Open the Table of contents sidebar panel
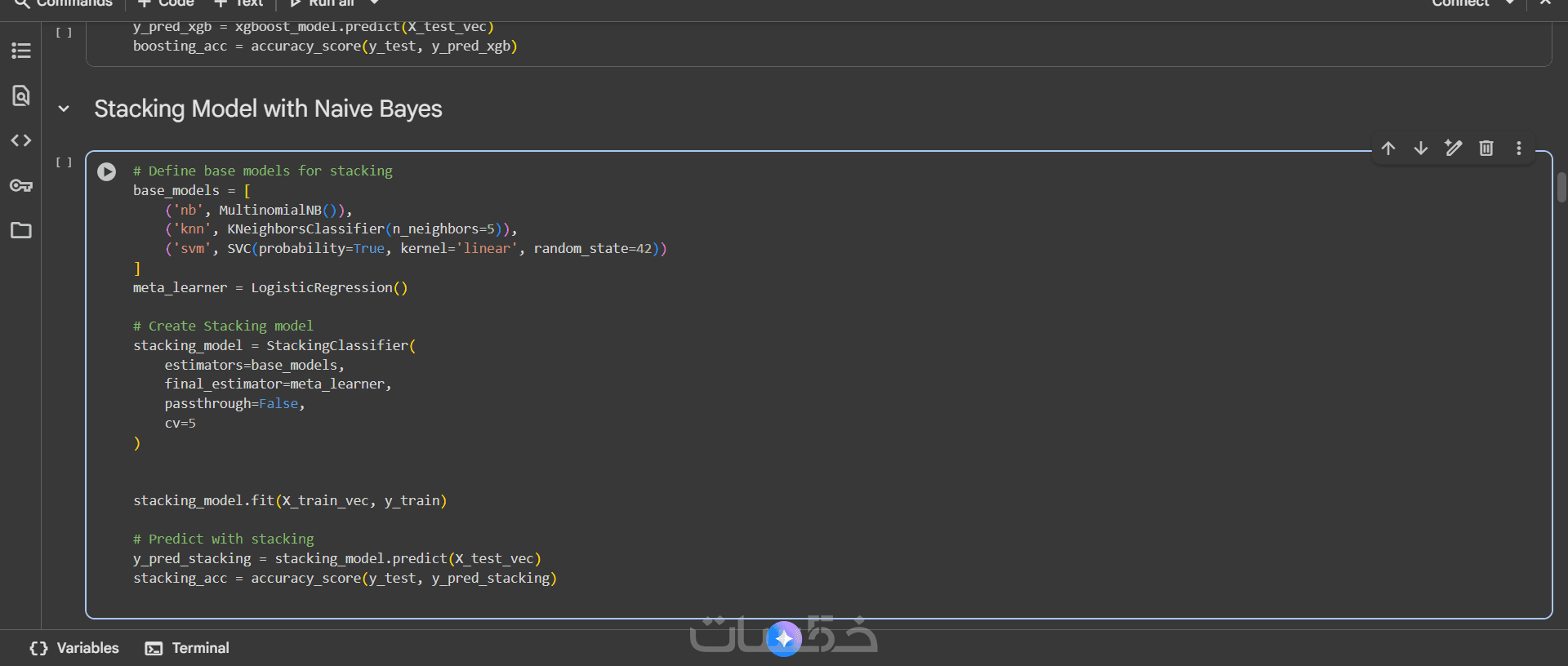 coord(21,51)
